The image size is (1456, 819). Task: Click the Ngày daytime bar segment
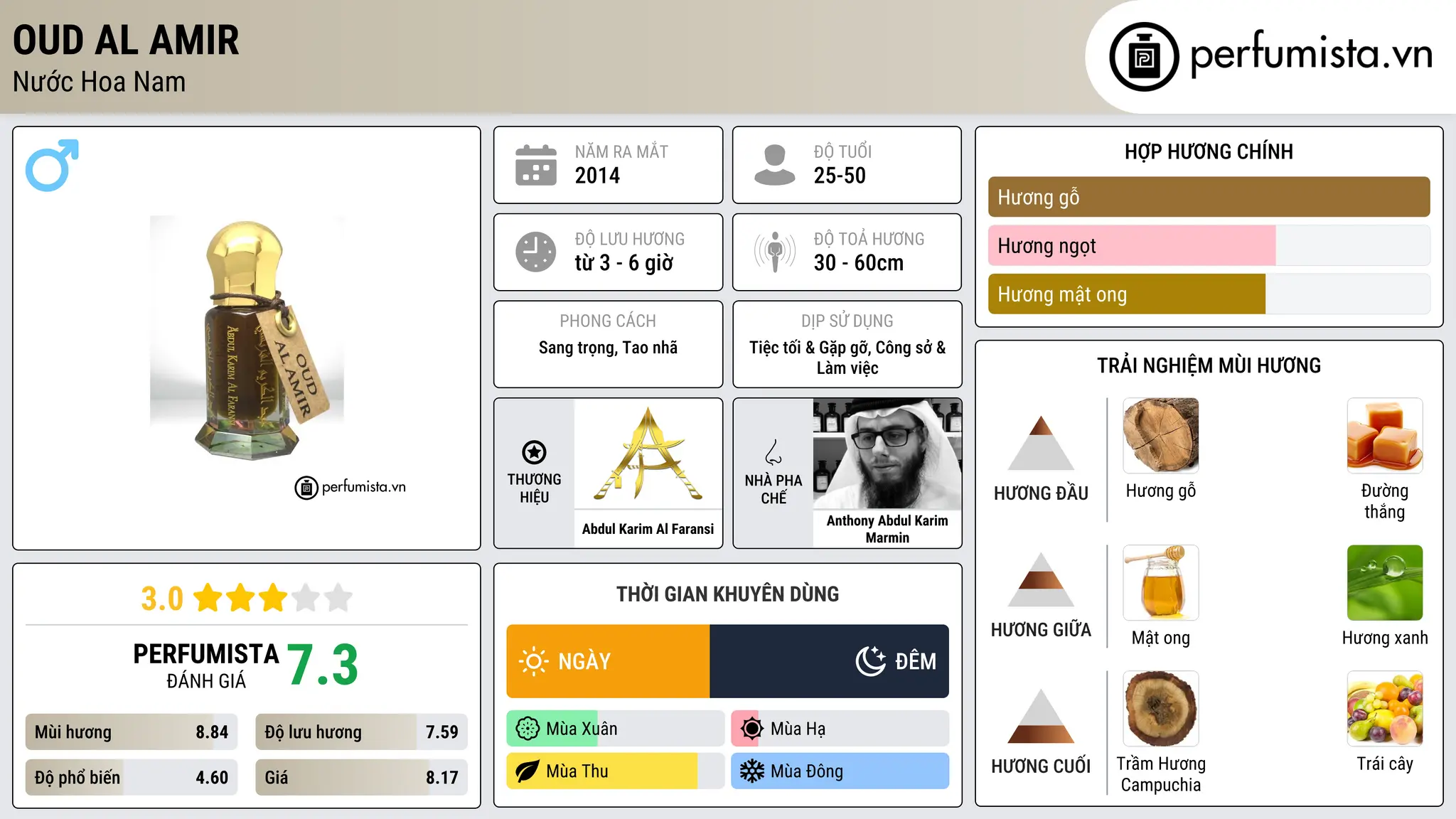tap(608, 661)
